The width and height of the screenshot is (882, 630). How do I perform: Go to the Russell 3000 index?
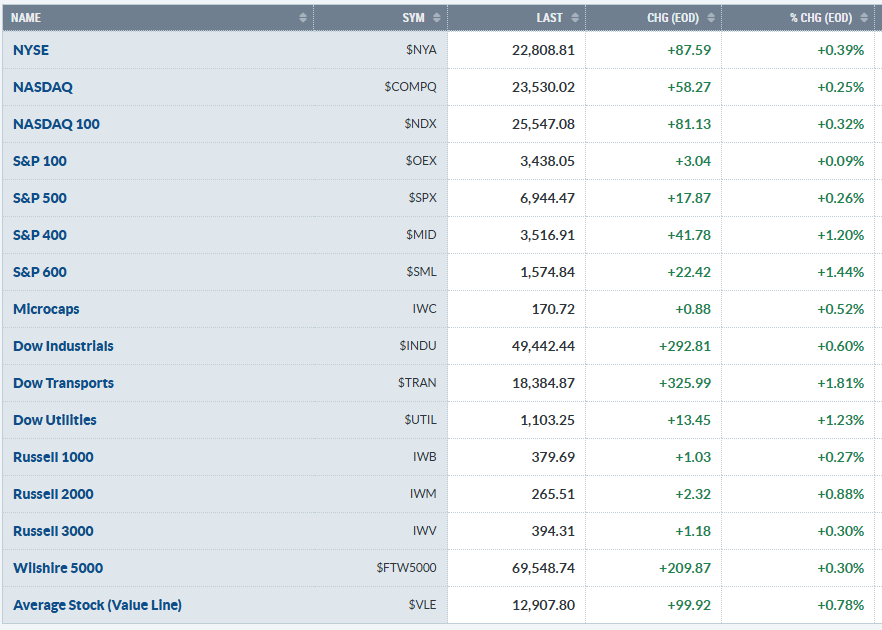(x=53, y=531)
